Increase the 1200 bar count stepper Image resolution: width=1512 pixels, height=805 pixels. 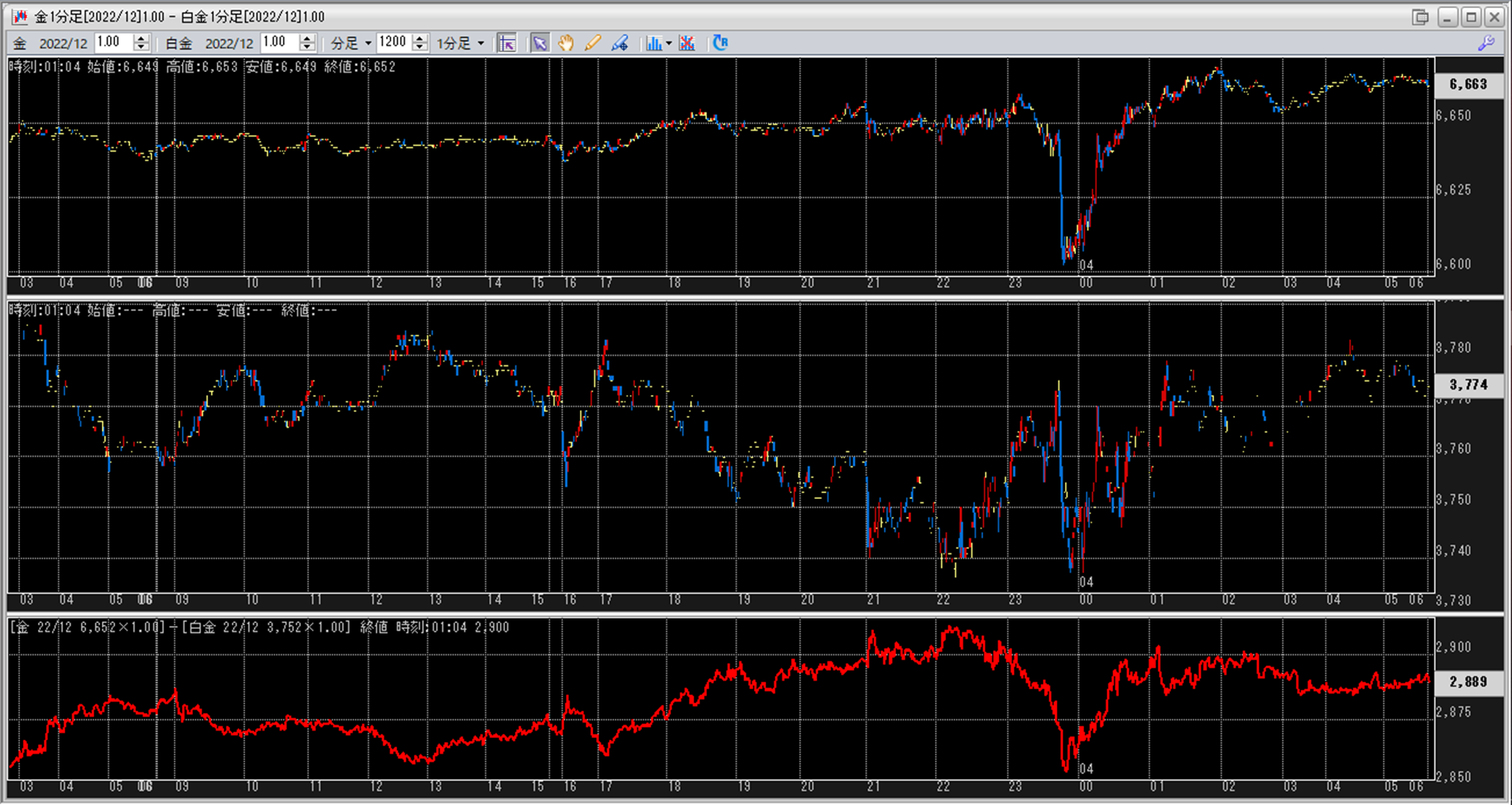[420, 39]
